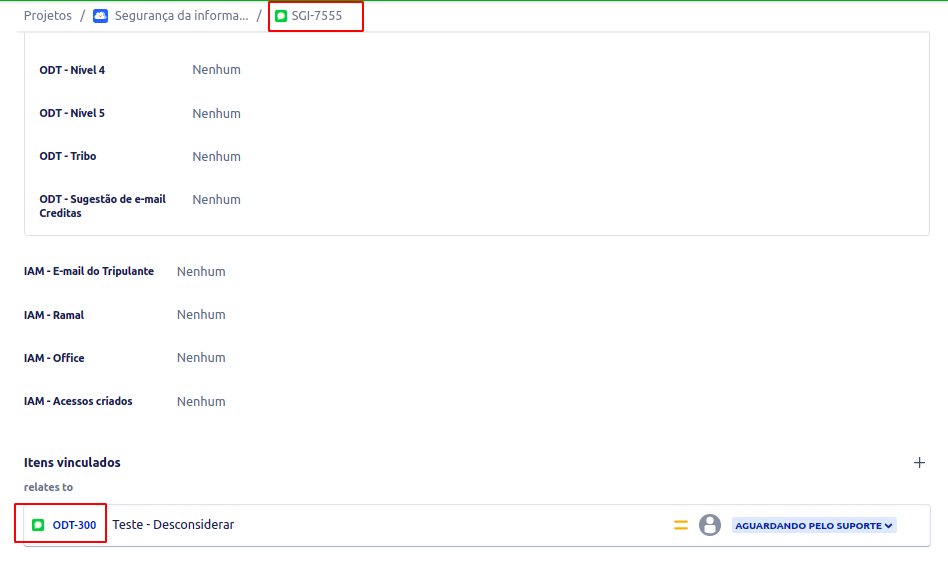Click the green issue type icon beside SGI-7555

(x=281, y=16)
